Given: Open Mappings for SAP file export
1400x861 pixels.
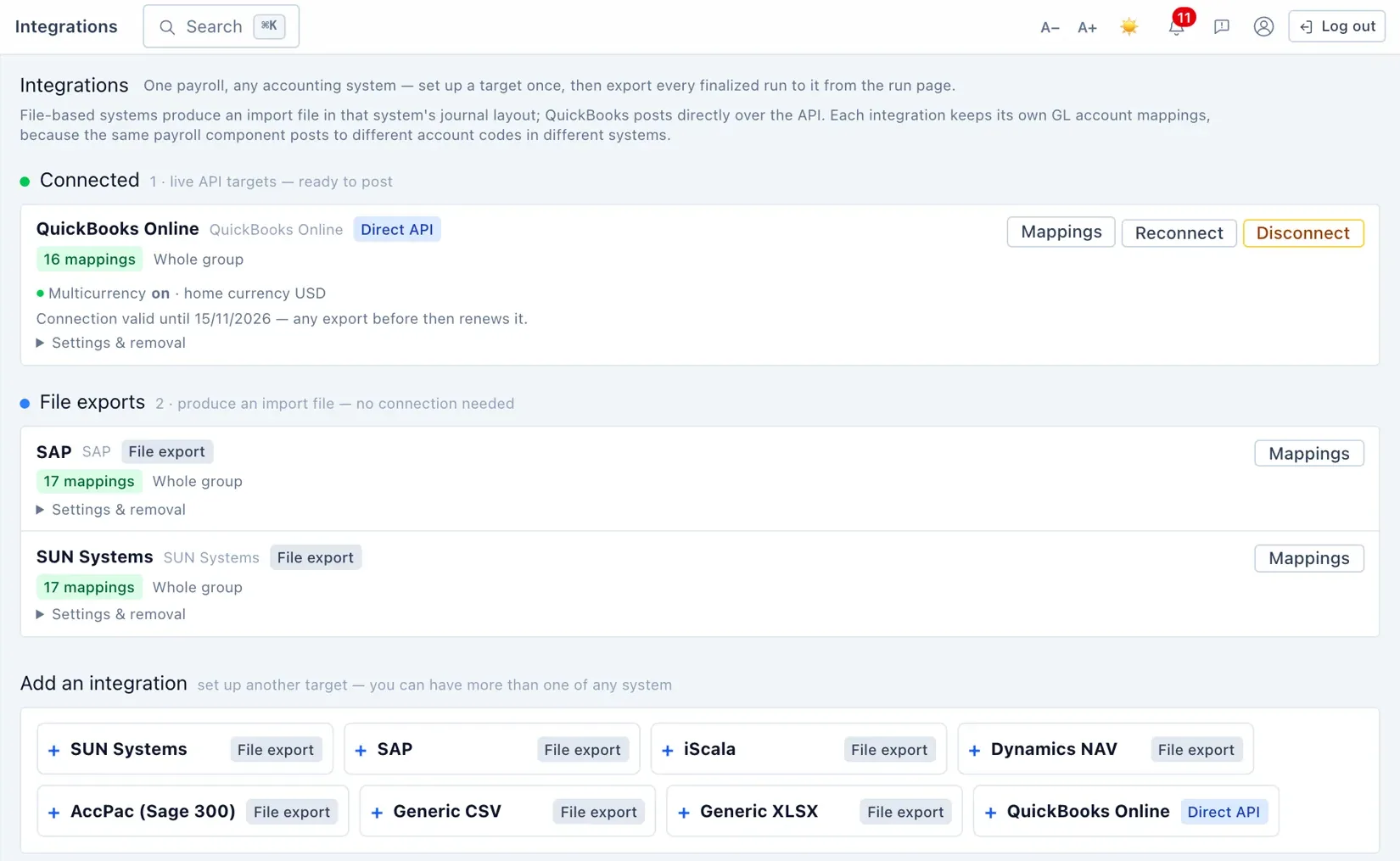Looking at the screenshot, I should pos(1308,454).
